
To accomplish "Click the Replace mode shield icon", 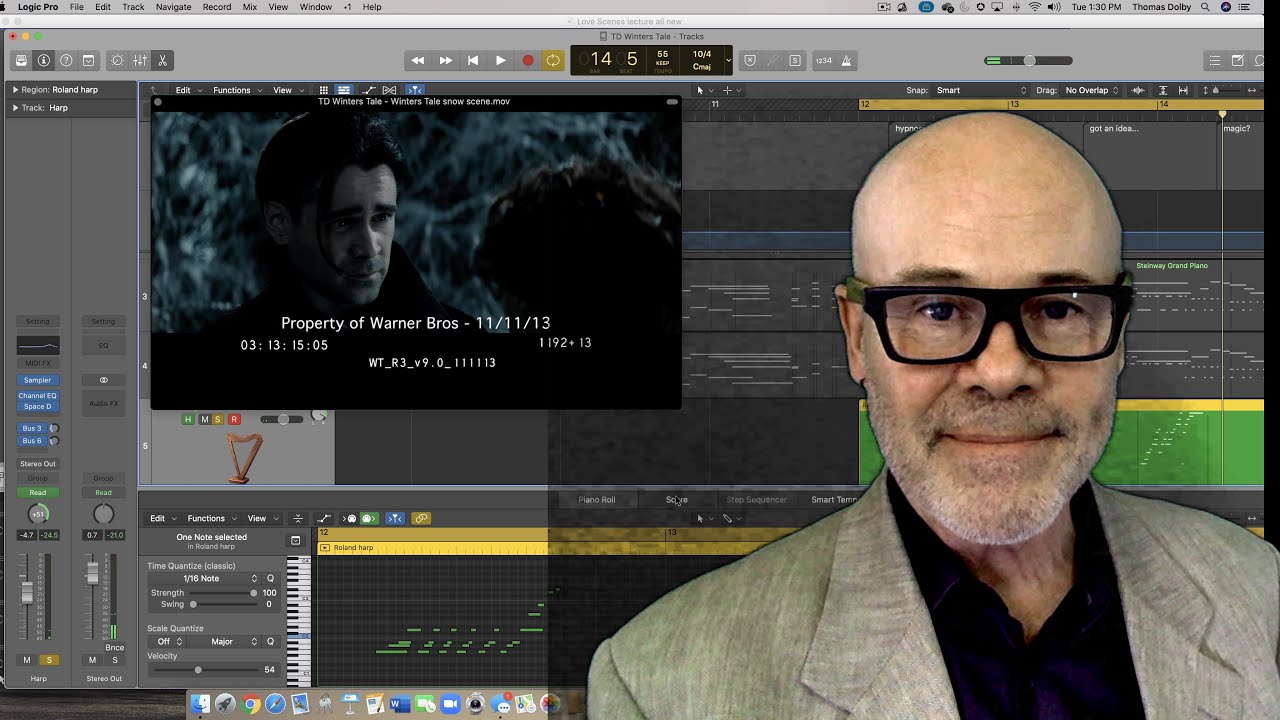I will click(x=750, y=60).
